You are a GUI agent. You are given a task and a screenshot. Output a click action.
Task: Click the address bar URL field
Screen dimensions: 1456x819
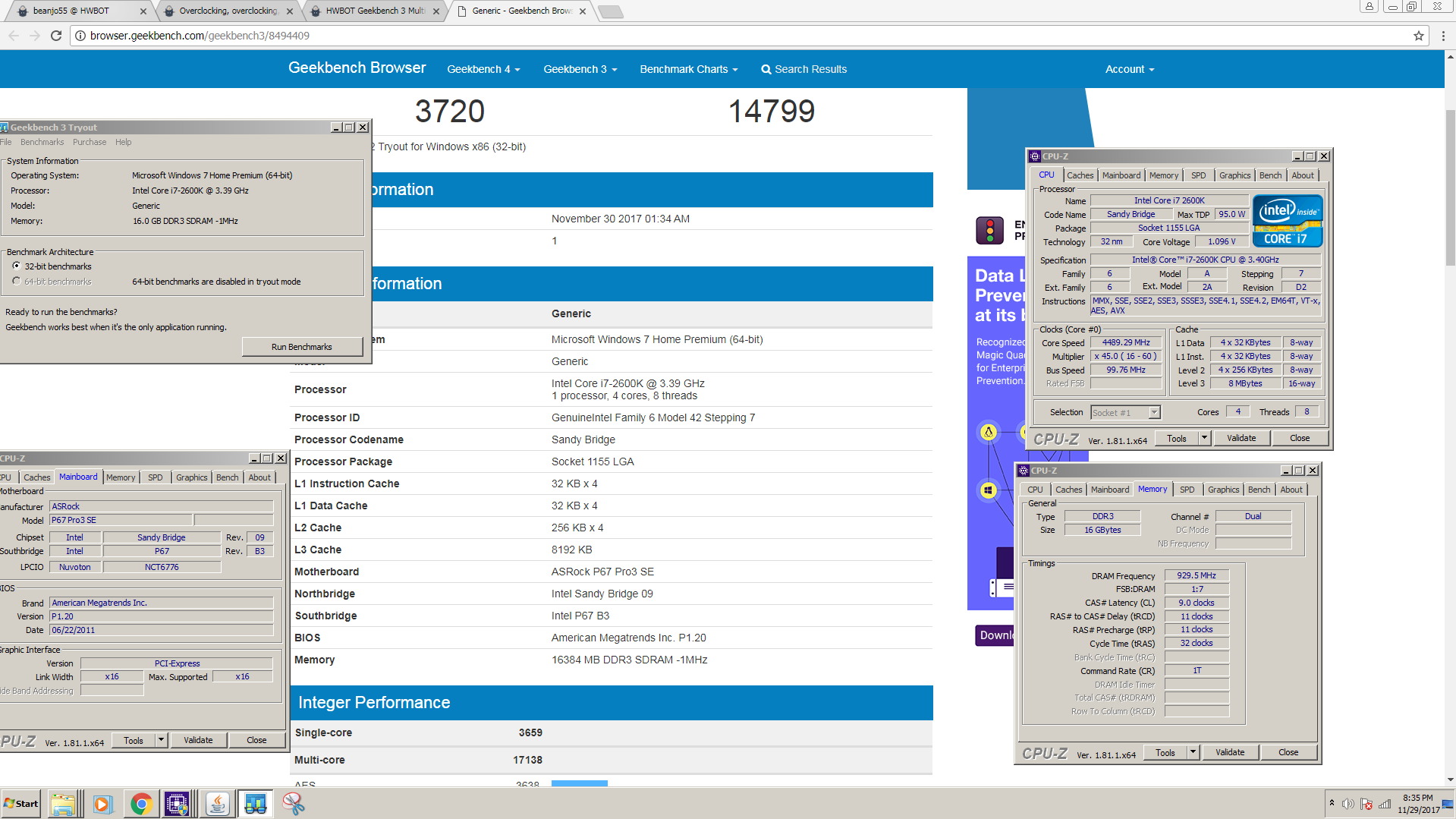(x=744, y=36)
